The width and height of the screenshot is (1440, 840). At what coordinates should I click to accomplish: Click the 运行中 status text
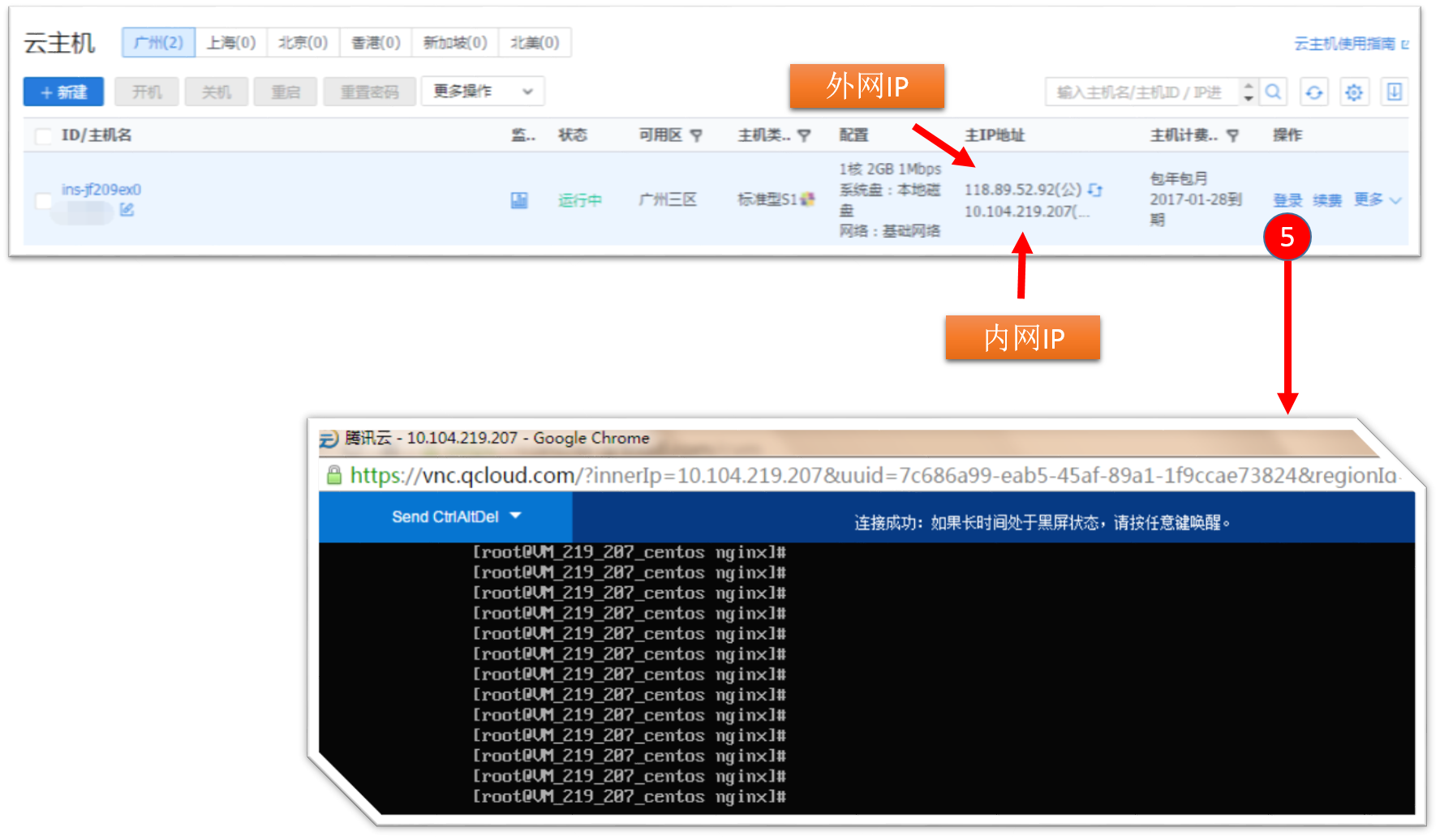tap(579, 200)
